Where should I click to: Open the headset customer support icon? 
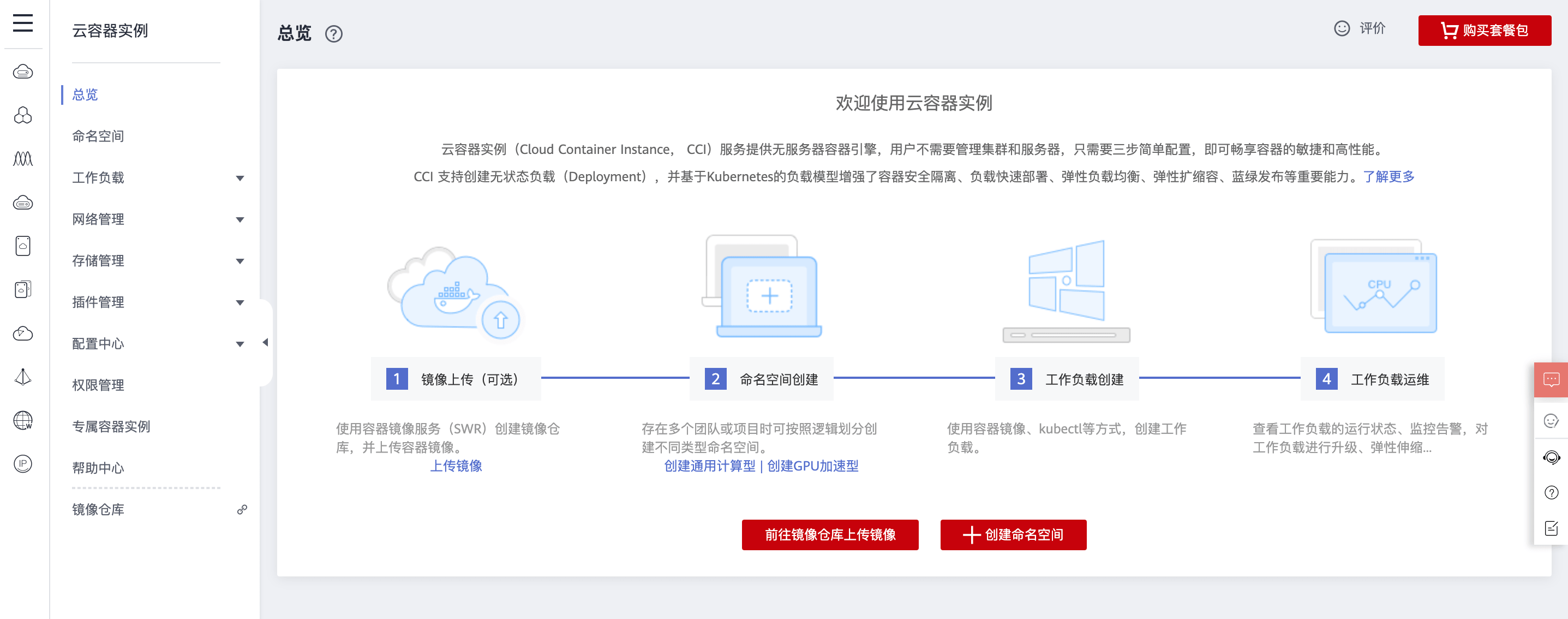(x=1552, y=457)
